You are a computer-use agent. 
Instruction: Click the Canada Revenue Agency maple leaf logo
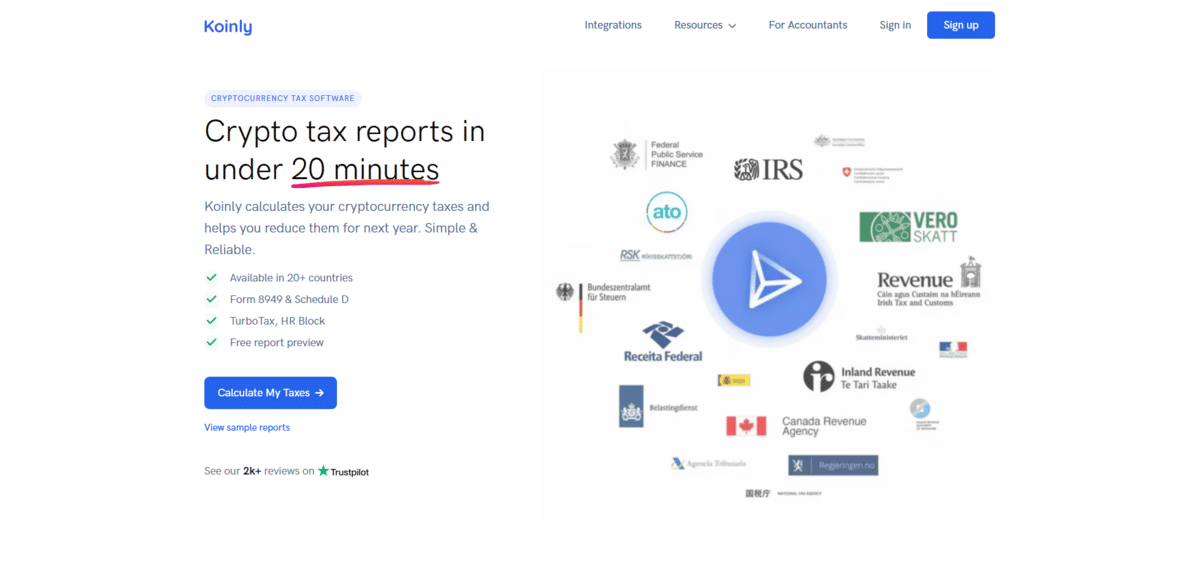745,426
